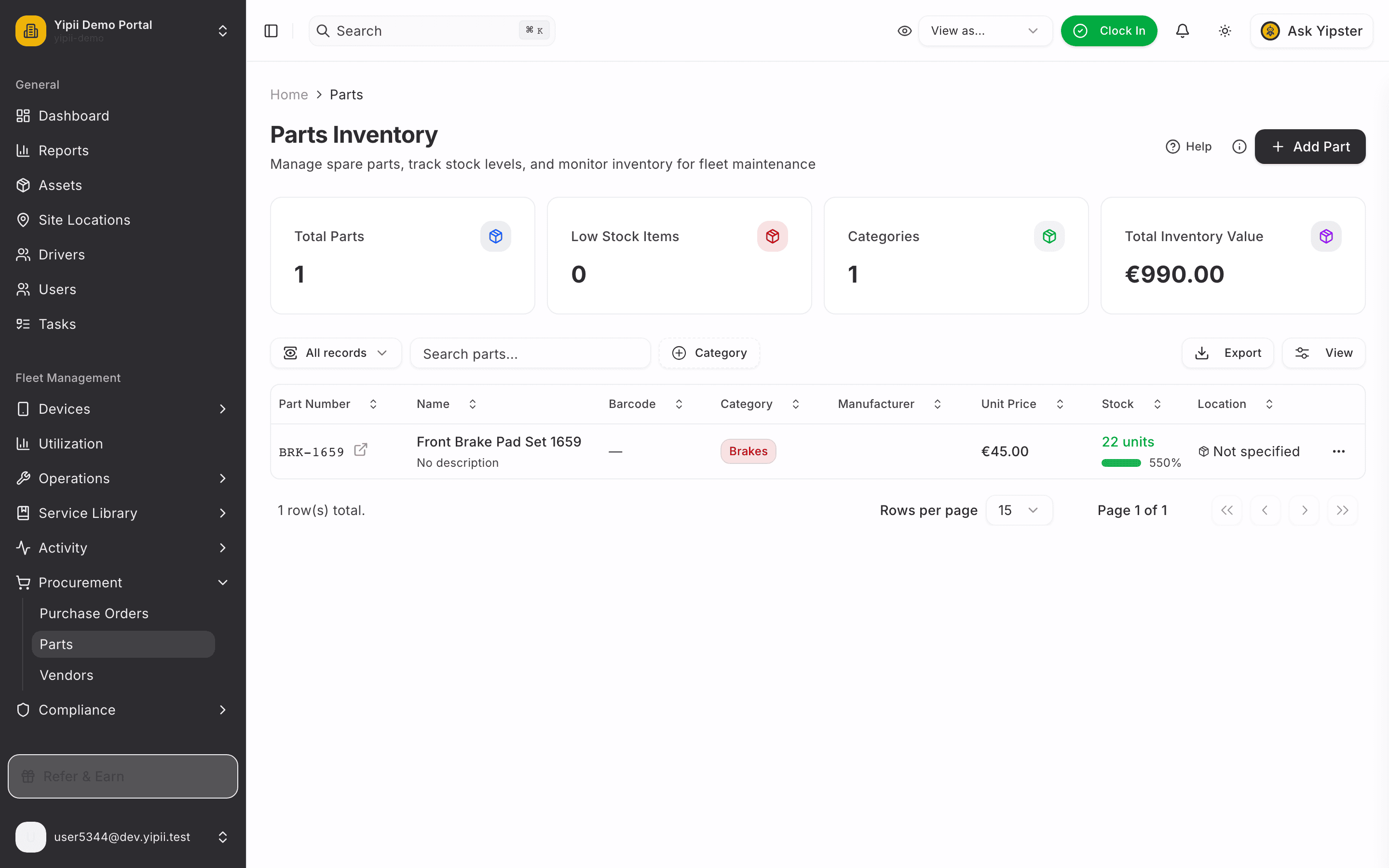Sort by Part Number column arrows

(373, 404)
